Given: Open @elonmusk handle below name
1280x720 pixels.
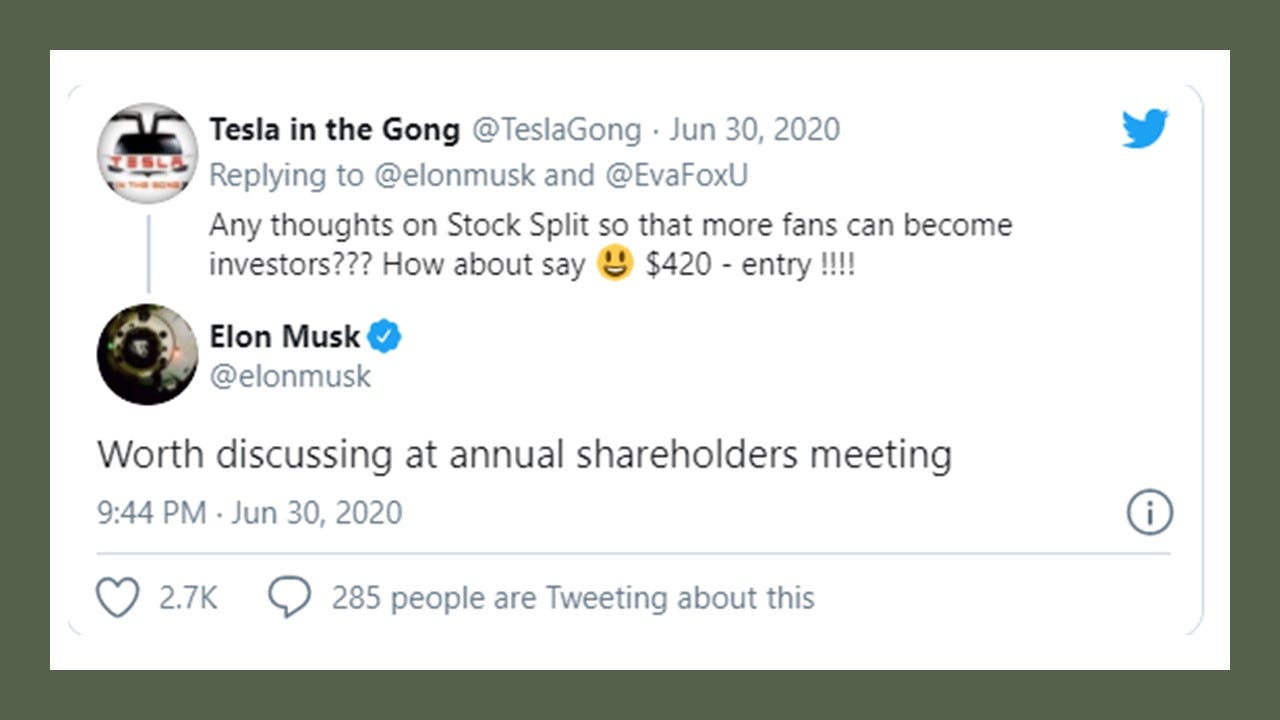Looking at the screenshot, I should click(x=290, y=377).
